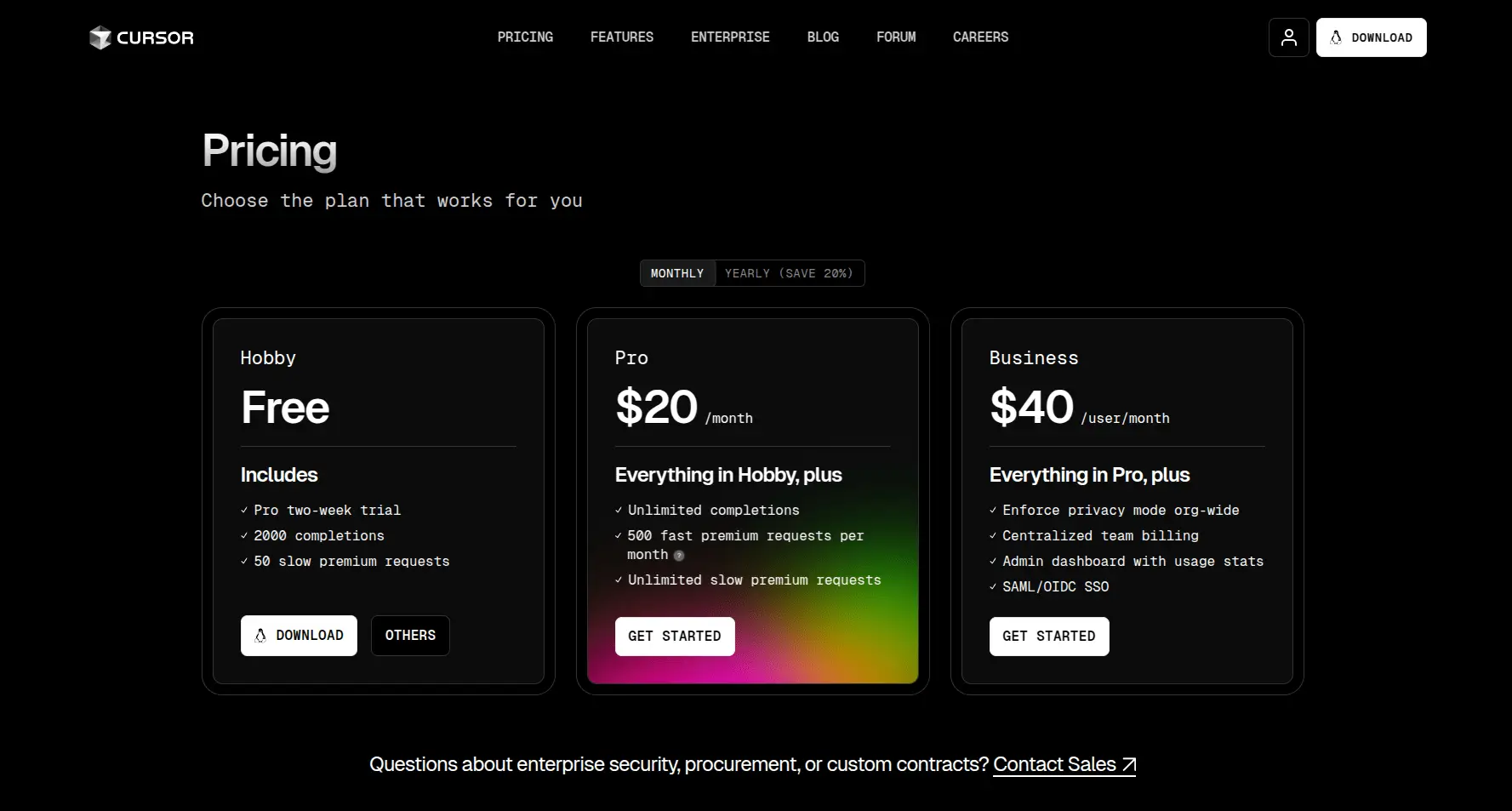Click the Contact Sales link
Screen dimensions: 1512x811
tap(1054, 764)
